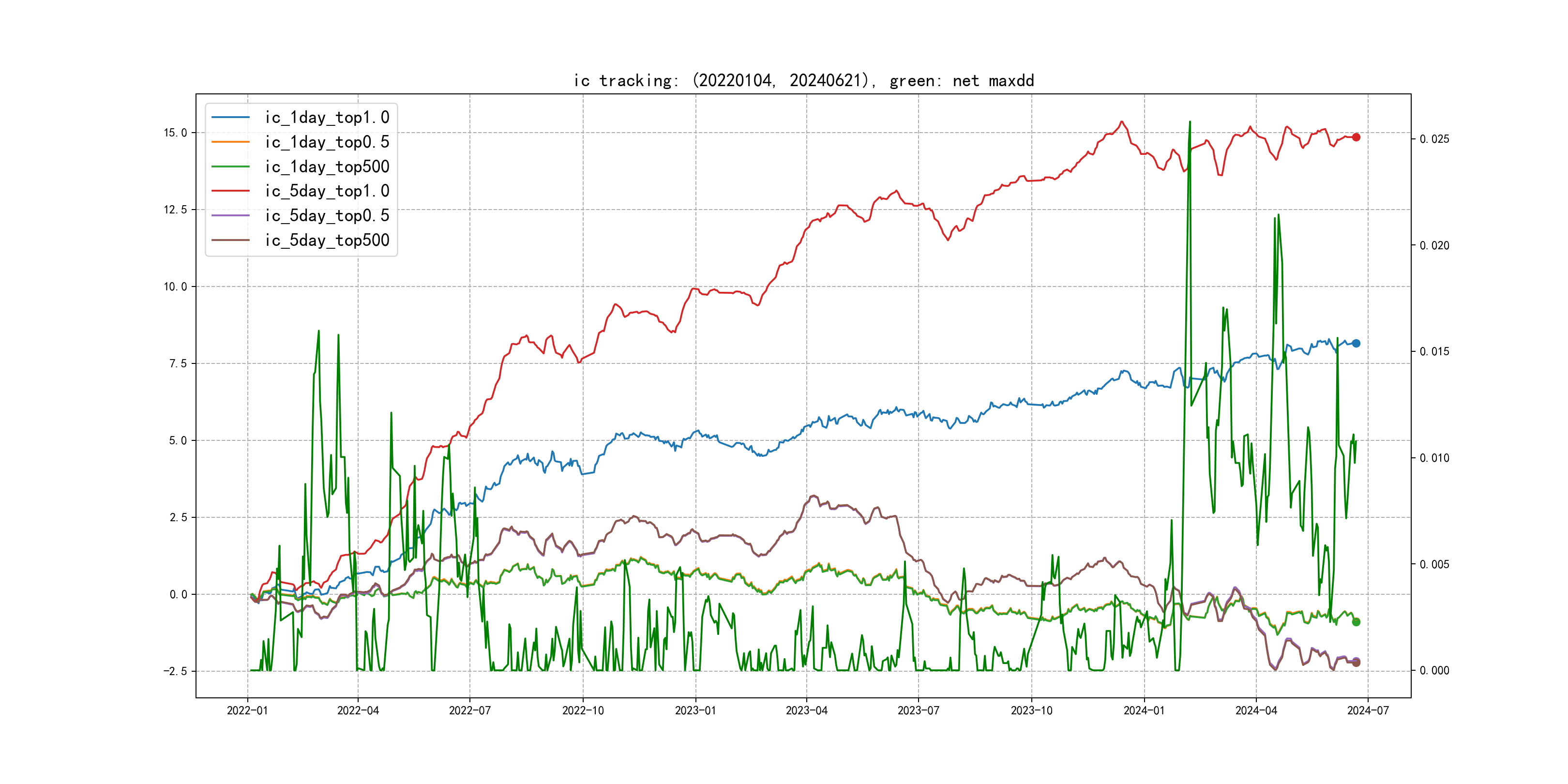
Task: Click the red line swatch in legend
Action: (x=230, y=191)
